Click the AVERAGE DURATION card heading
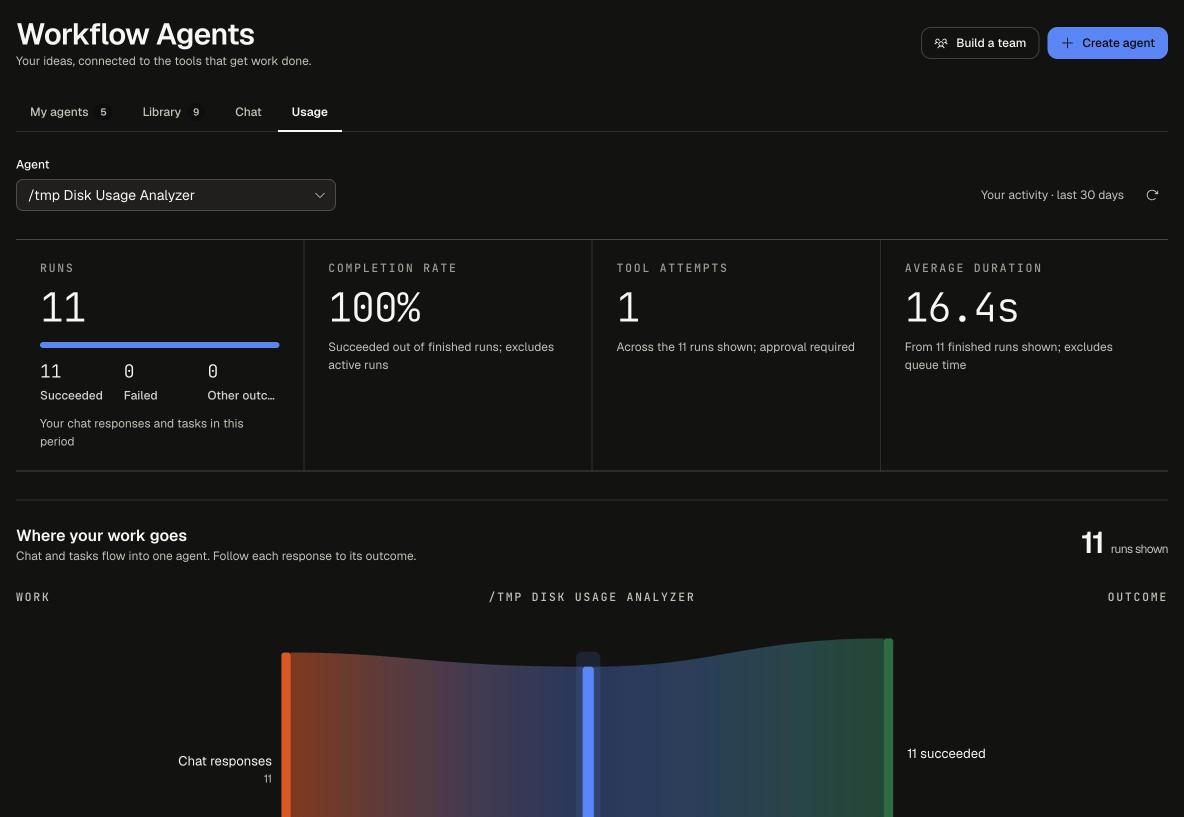The image size is (1184, 817). (x=973, y=268)
